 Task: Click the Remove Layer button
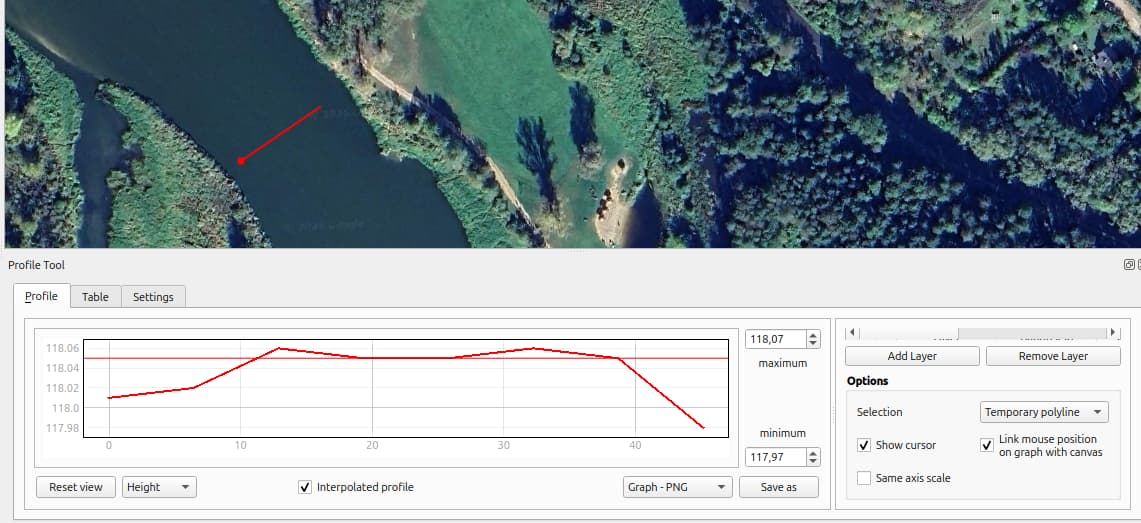click(1052, 356)
